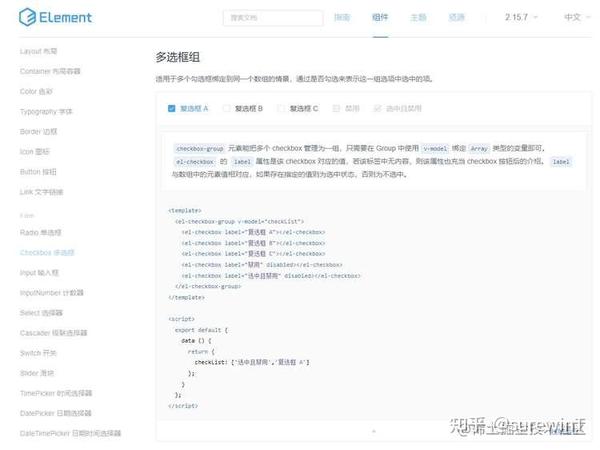Select Checkbox 多选框 in the sidebar
Viewport: 600px width, 450px height.
coord(47,253)
